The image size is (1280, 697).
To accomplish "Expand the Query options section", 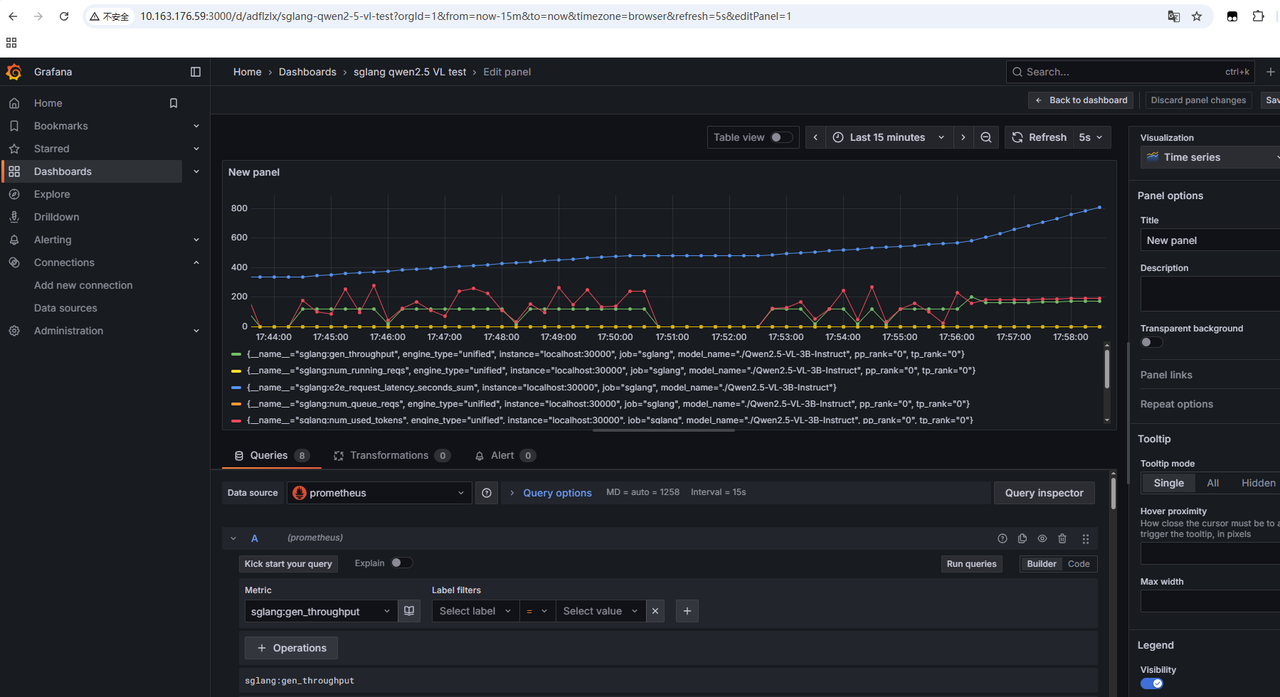I will tap(556, 493).
